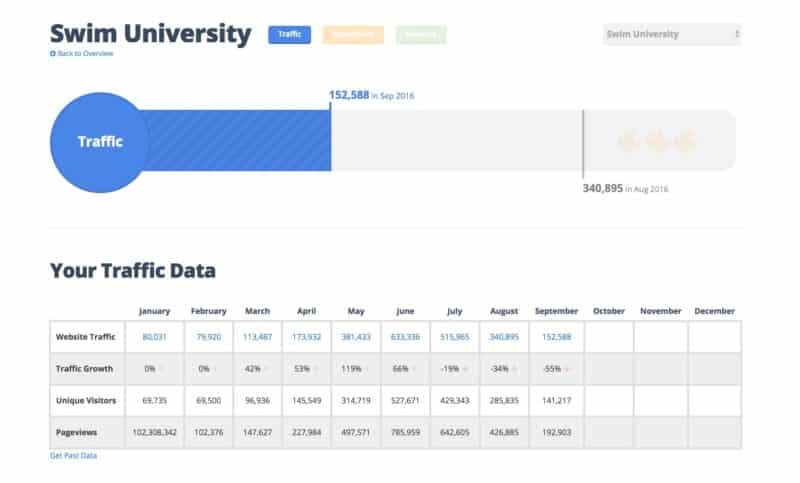Click the Unique Visitors row header

86,400
